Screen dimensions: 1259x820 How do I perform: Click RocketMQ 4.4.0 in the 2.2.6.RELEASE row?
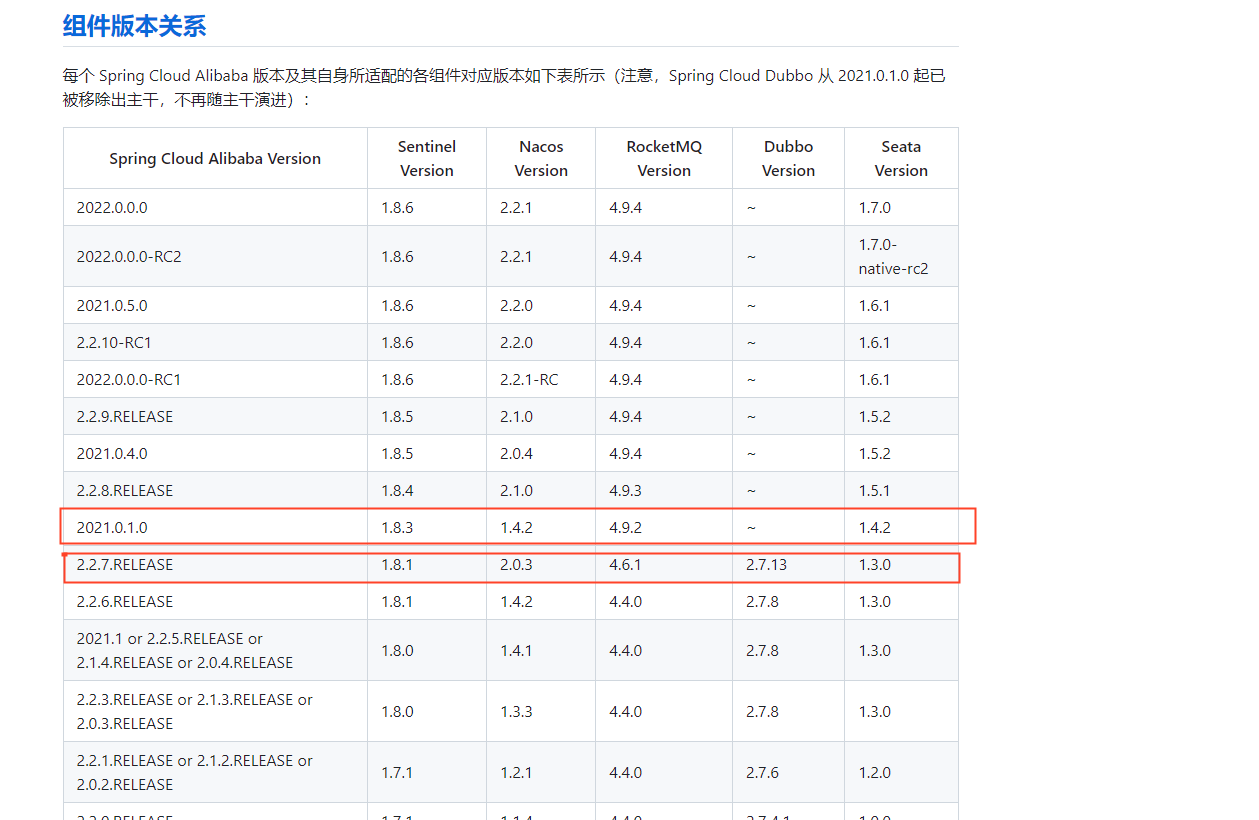[x=625, y=601]
